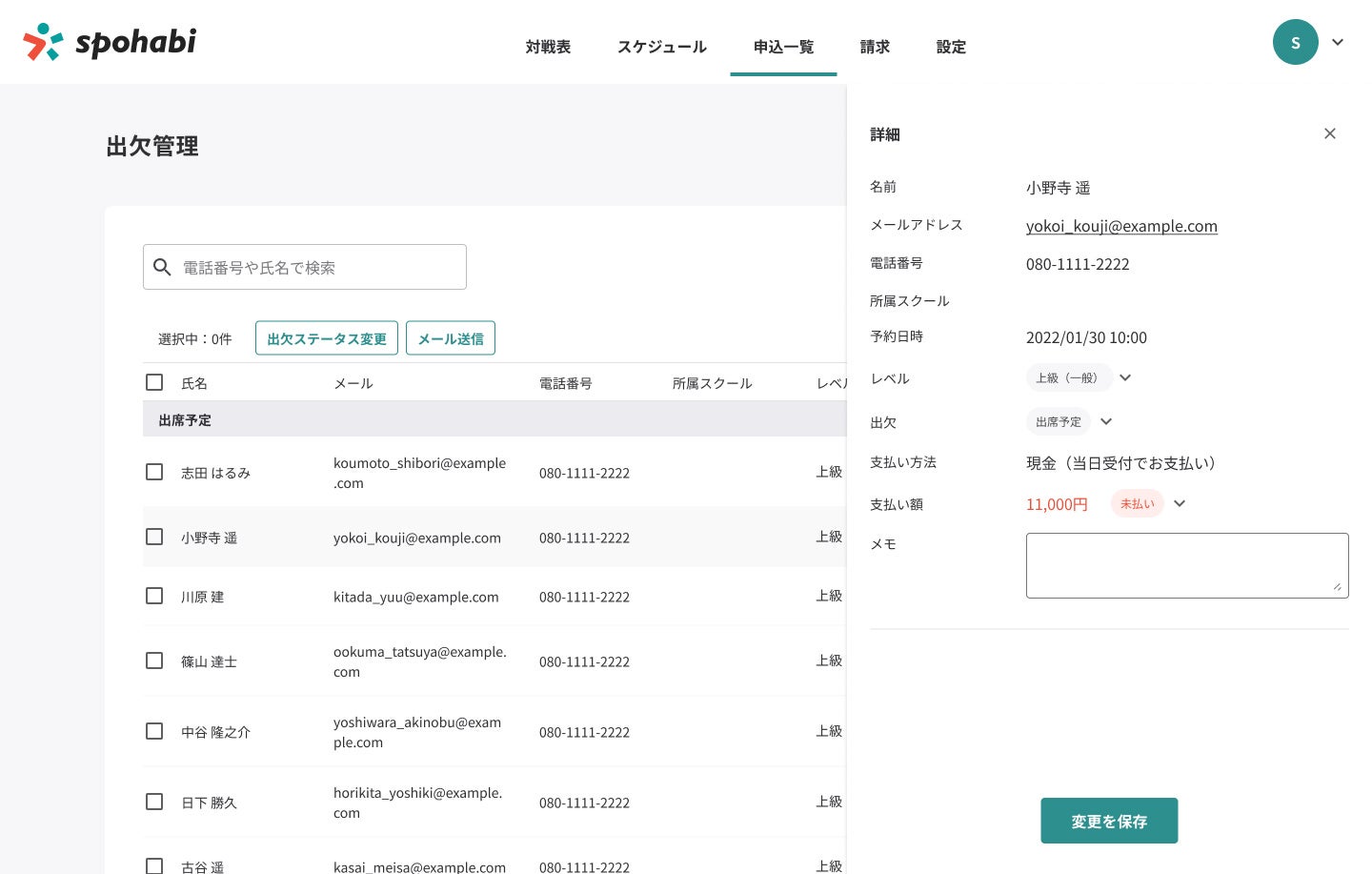Expand the account menu chevron
This screenshot has height=874, width=1372.
click(x=1338, y=42)
